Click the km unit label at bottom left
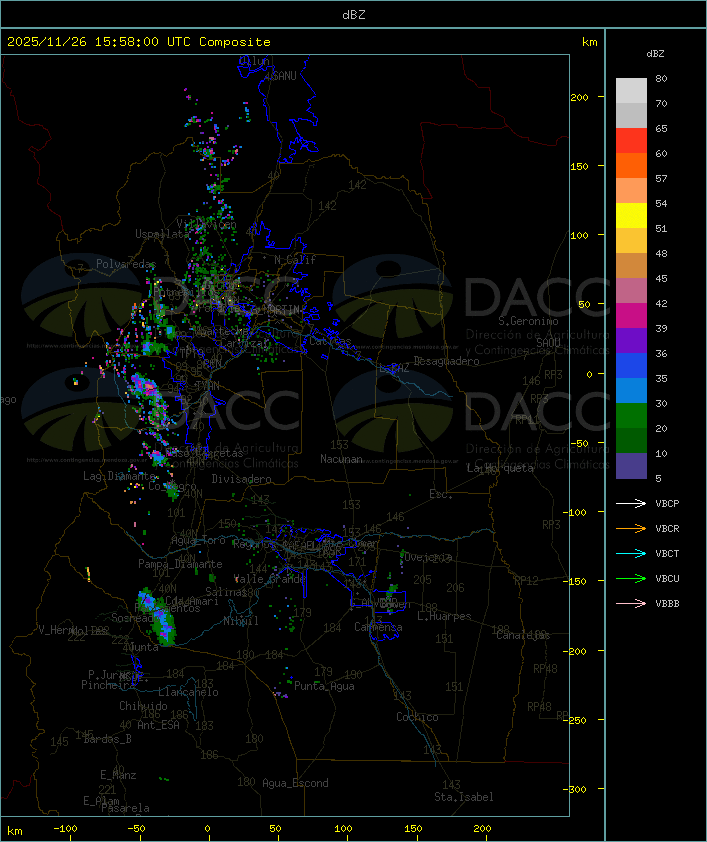This screenshot has width=707, height=842. (14, 831)
